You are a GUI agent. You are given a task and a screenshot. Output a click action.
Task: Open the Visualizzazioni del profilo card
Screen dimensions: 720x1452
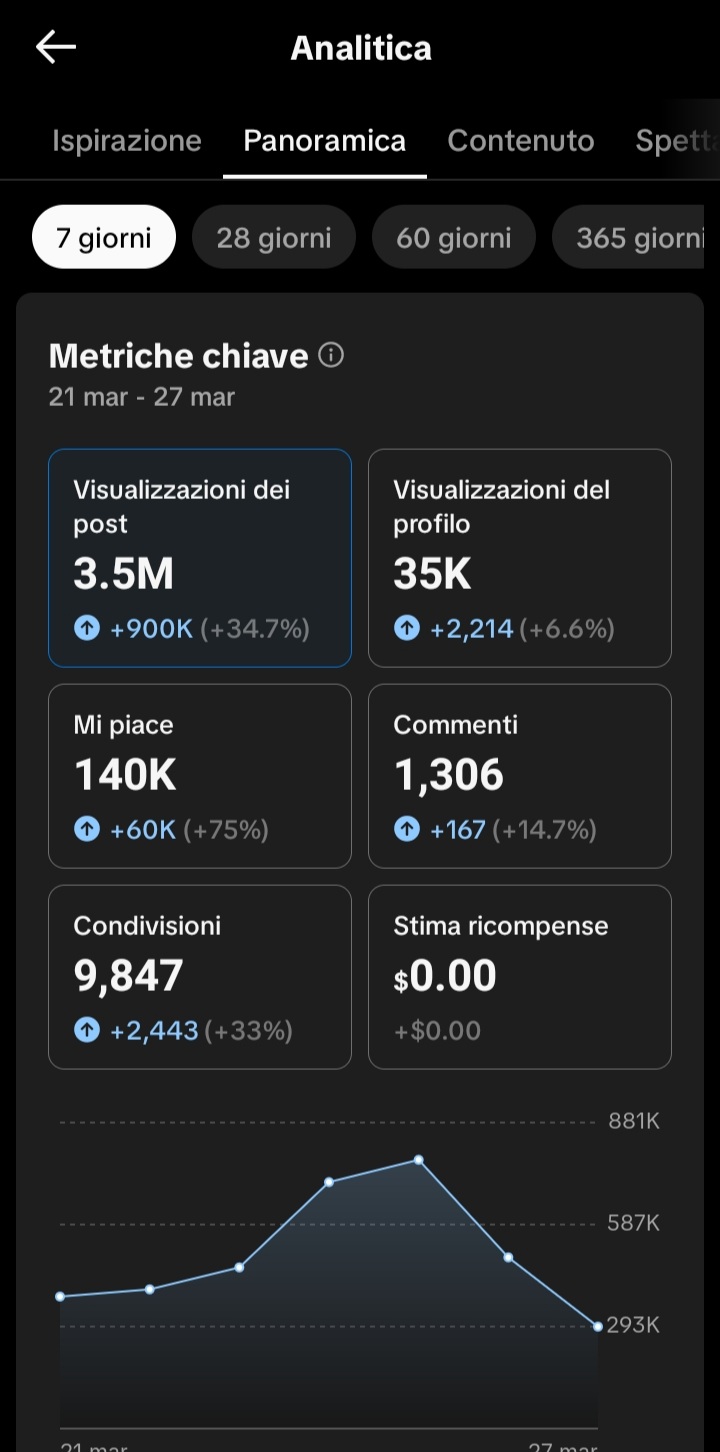520,557
